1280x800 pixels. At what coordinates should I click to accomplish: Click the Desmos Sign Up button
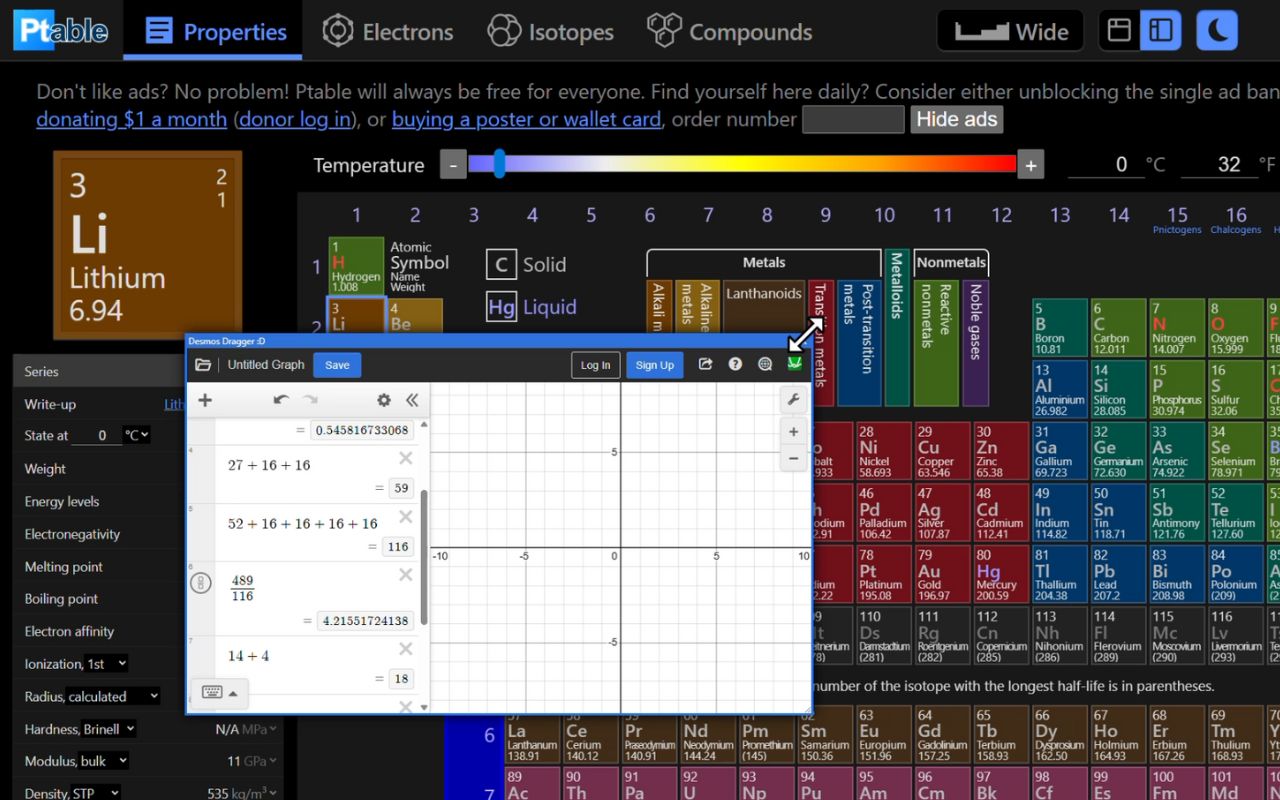coord(655,365)
